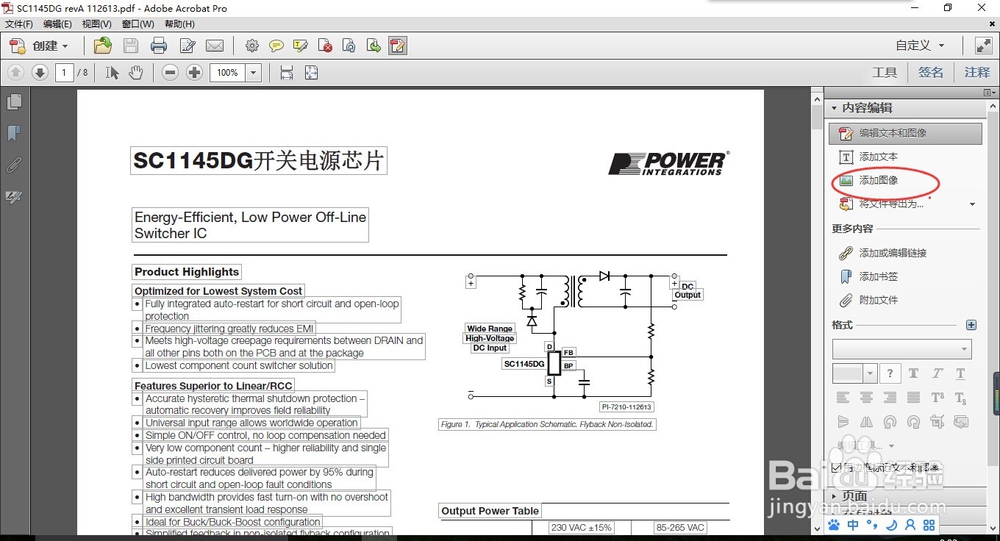Open the 文件(F) menu
Screen dimensions: 1000x541
pos(19,24)
